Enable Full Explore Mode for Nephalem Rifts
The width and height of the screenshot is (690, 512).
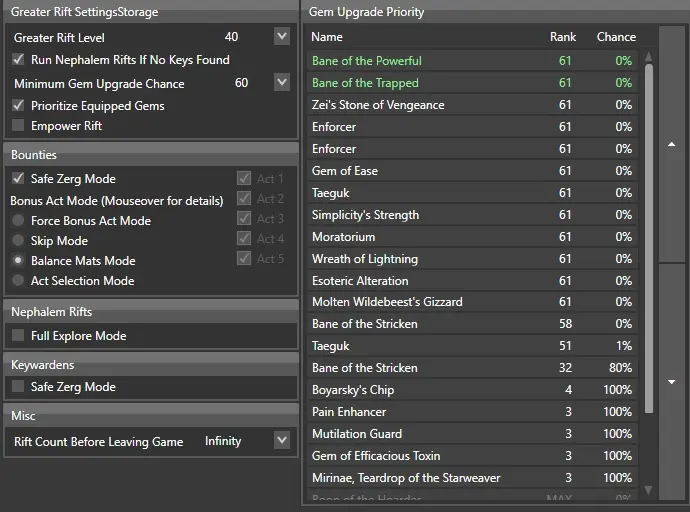(x=19, y=336)
